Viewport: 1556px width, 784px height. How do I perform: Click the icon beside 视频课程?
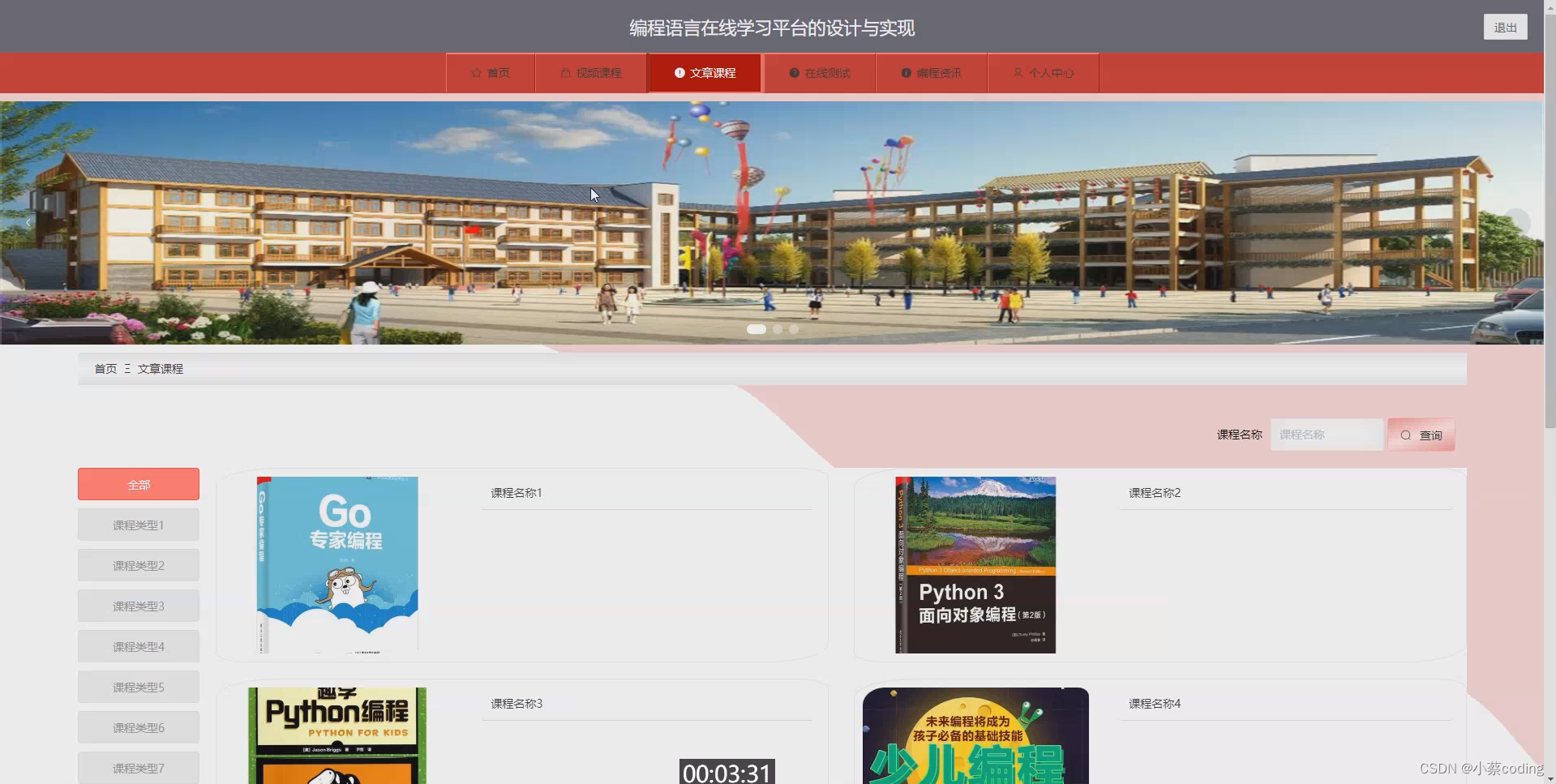pyautogui.click(x=565, y=73)
